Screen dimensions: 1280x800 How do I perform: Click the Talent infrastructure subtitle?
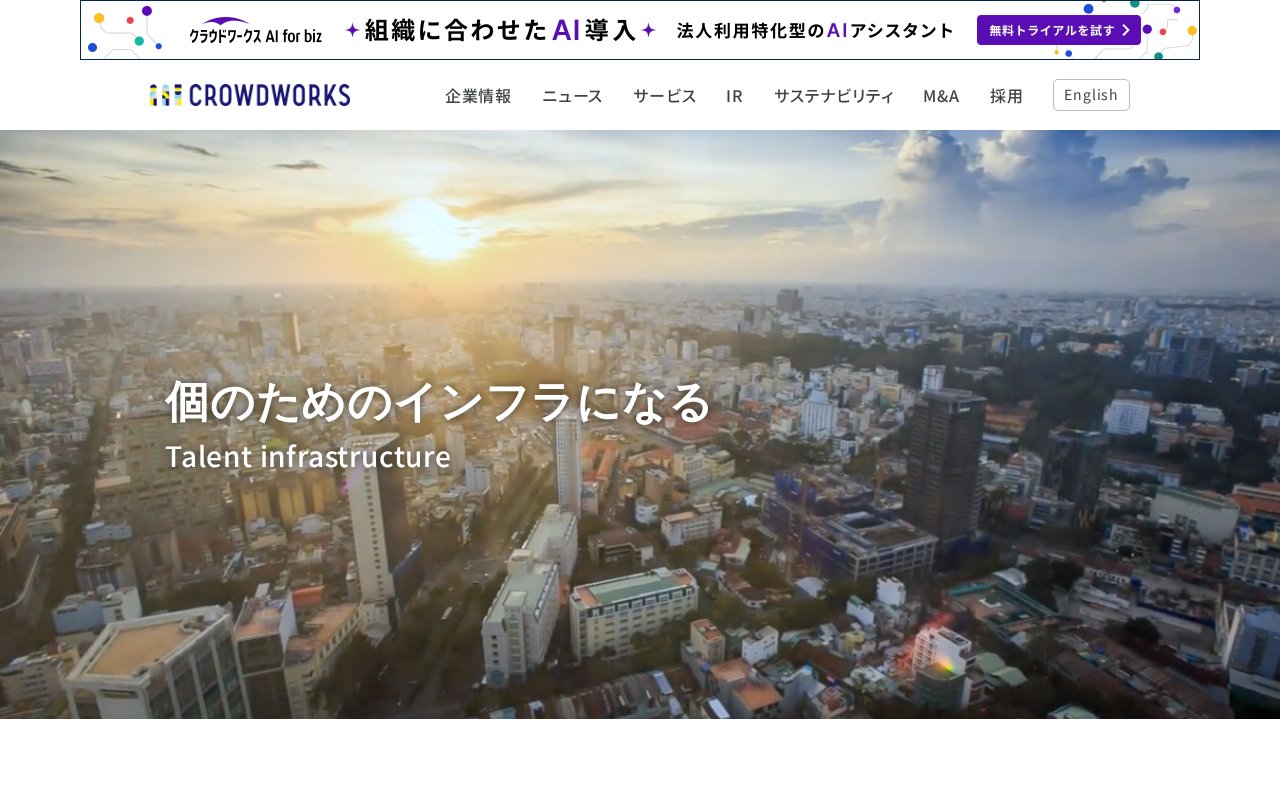(x=308, y=456)
